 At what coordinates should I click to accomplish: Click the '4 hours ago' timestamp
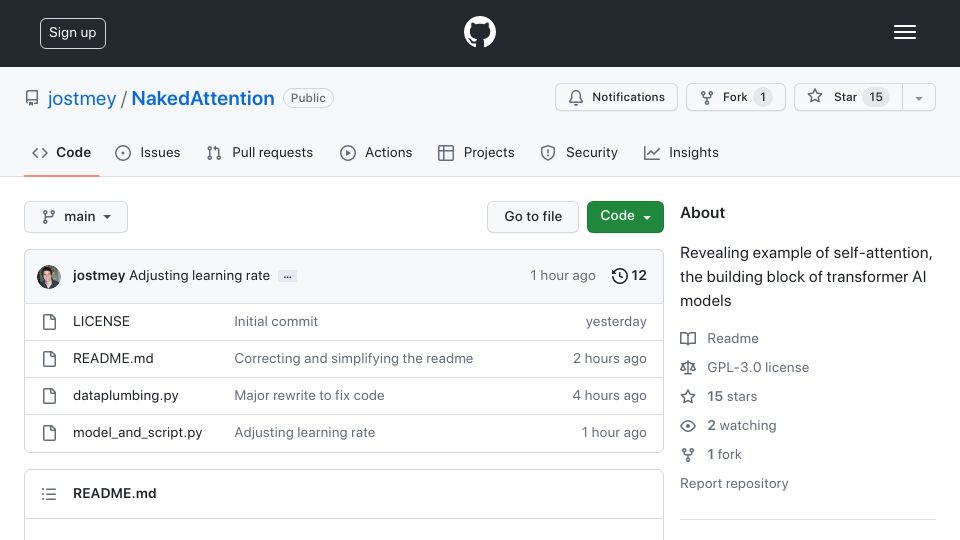(x=609, y=396)
